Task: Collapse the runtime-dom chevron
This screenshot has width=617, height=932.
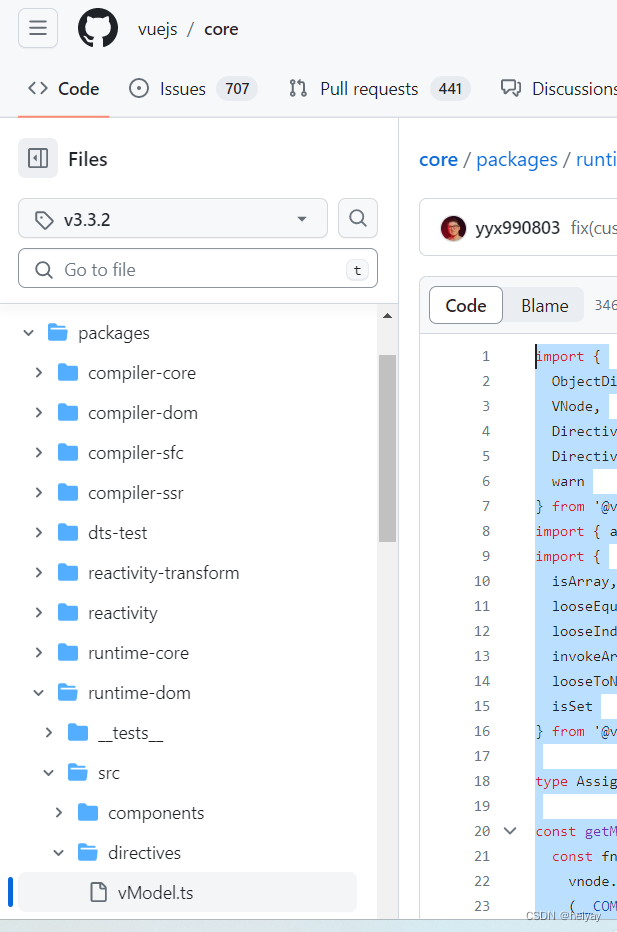Action: 39,692
